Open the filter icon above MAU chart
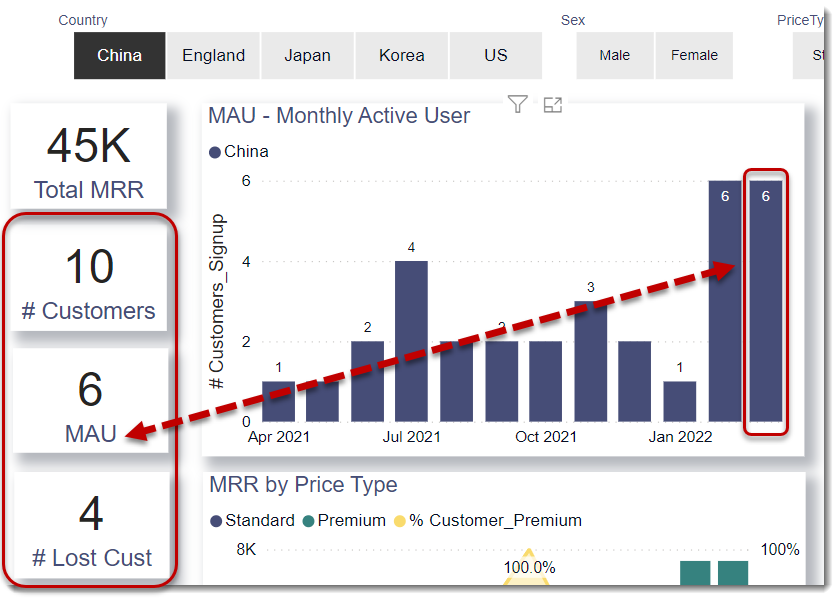 tap(517, 104)
